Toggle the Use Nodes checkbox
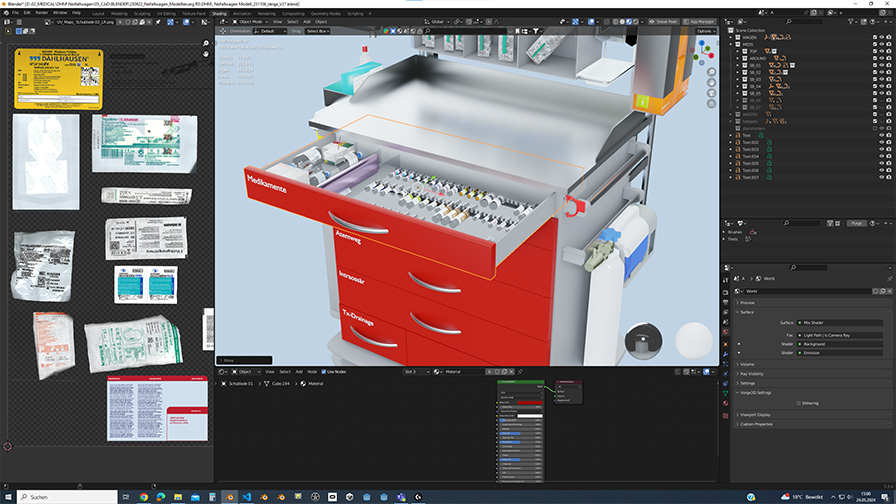Image resolution: width=896 pixels, height=504 pixels. click(x=326, y=371)
